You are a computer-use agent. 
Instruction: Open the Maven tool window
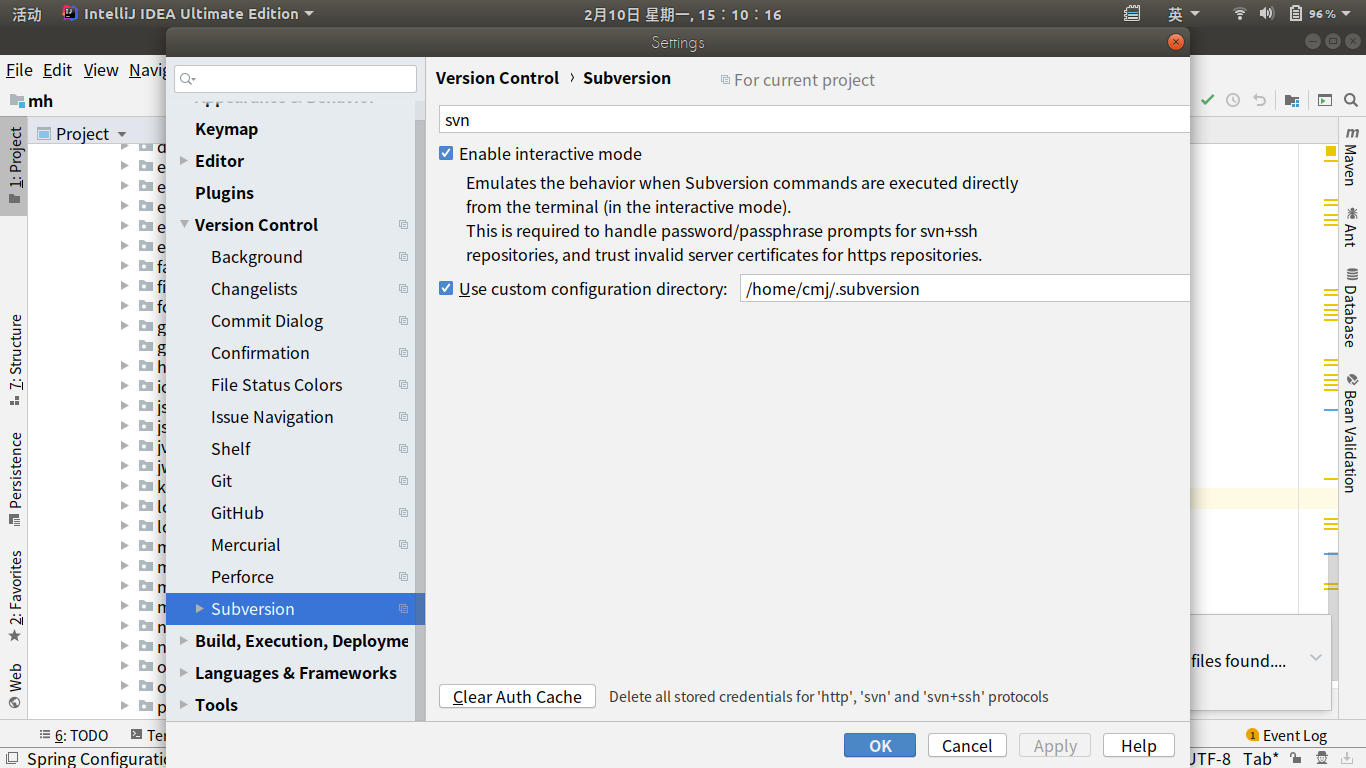point(1352,156)
